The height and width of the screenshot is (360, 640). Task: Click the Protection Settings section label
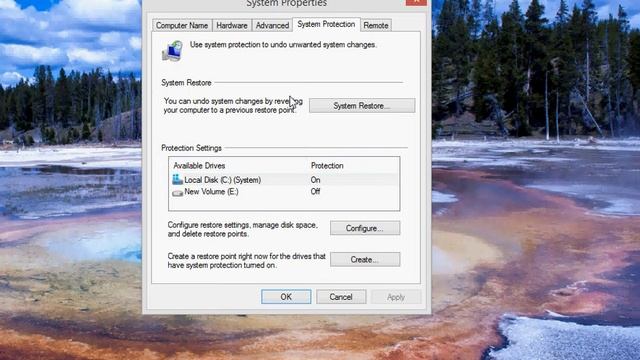tap(191, 148)
